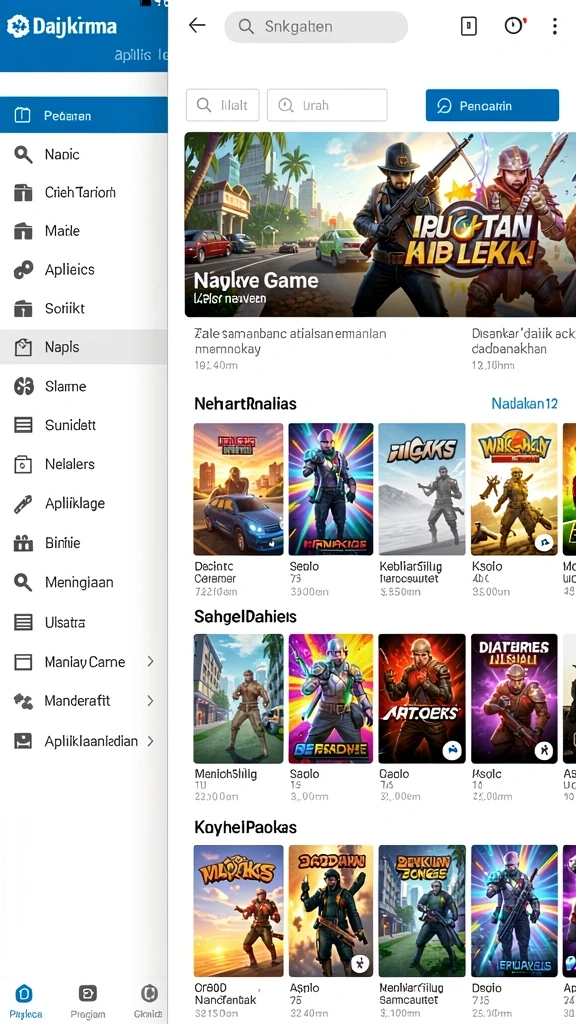Image resolution: width=576 pixels, height=1024 pixels.
Task: Open the Nadakan12 link
Action: [524, 404]
